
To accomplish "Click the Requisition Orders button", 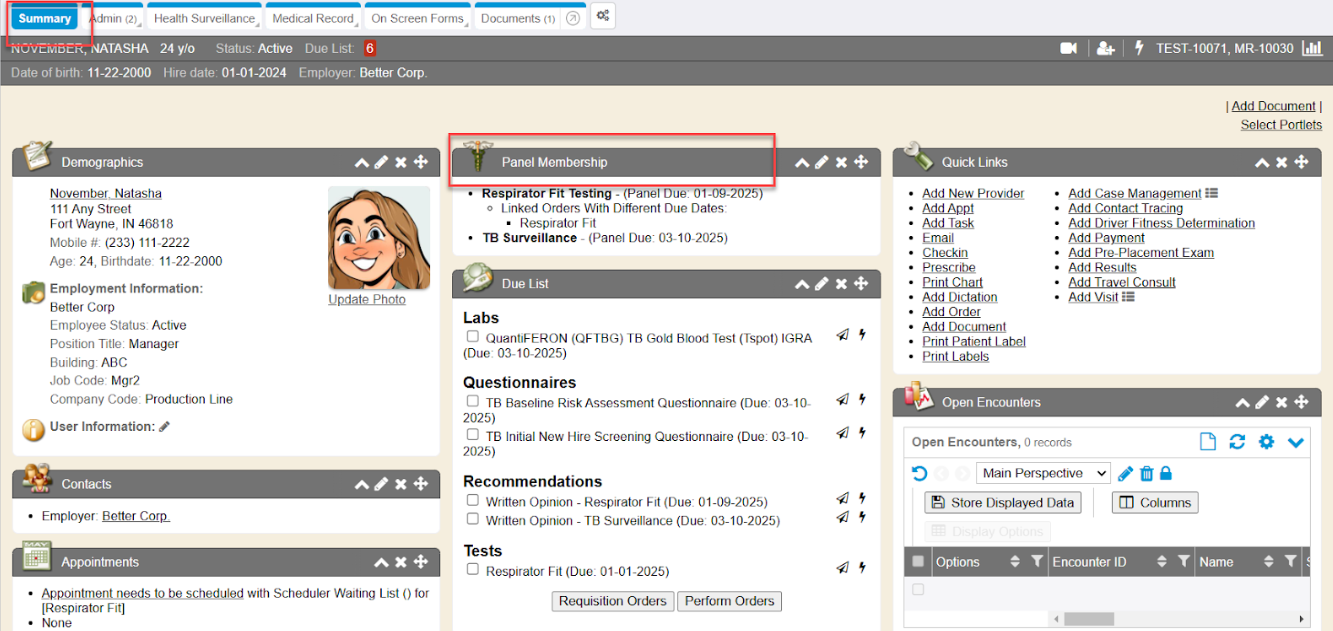I will 612,601.
